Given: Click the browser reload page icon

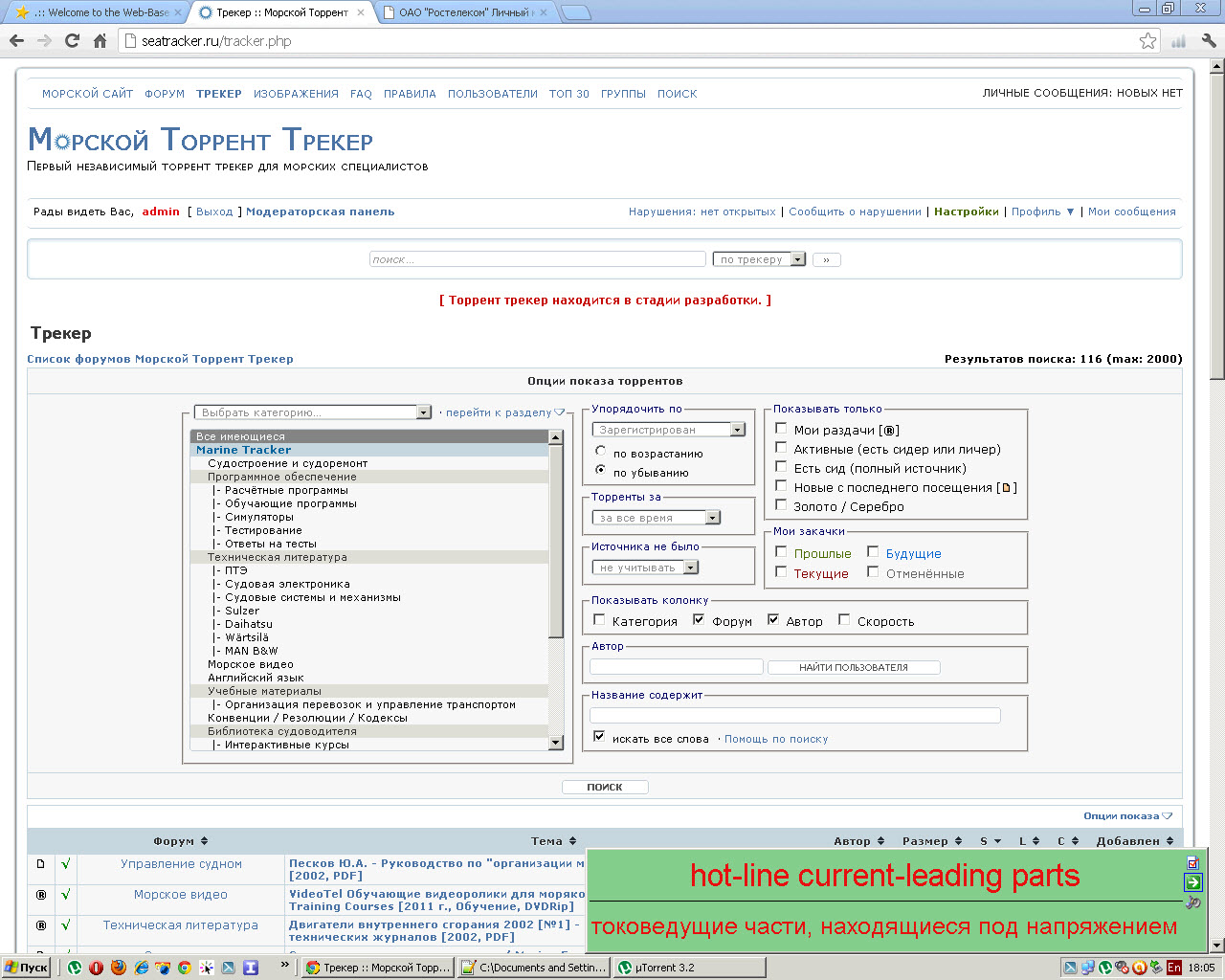Looking at the screenshot, I should pyautogui.click(x=72, y=41).
